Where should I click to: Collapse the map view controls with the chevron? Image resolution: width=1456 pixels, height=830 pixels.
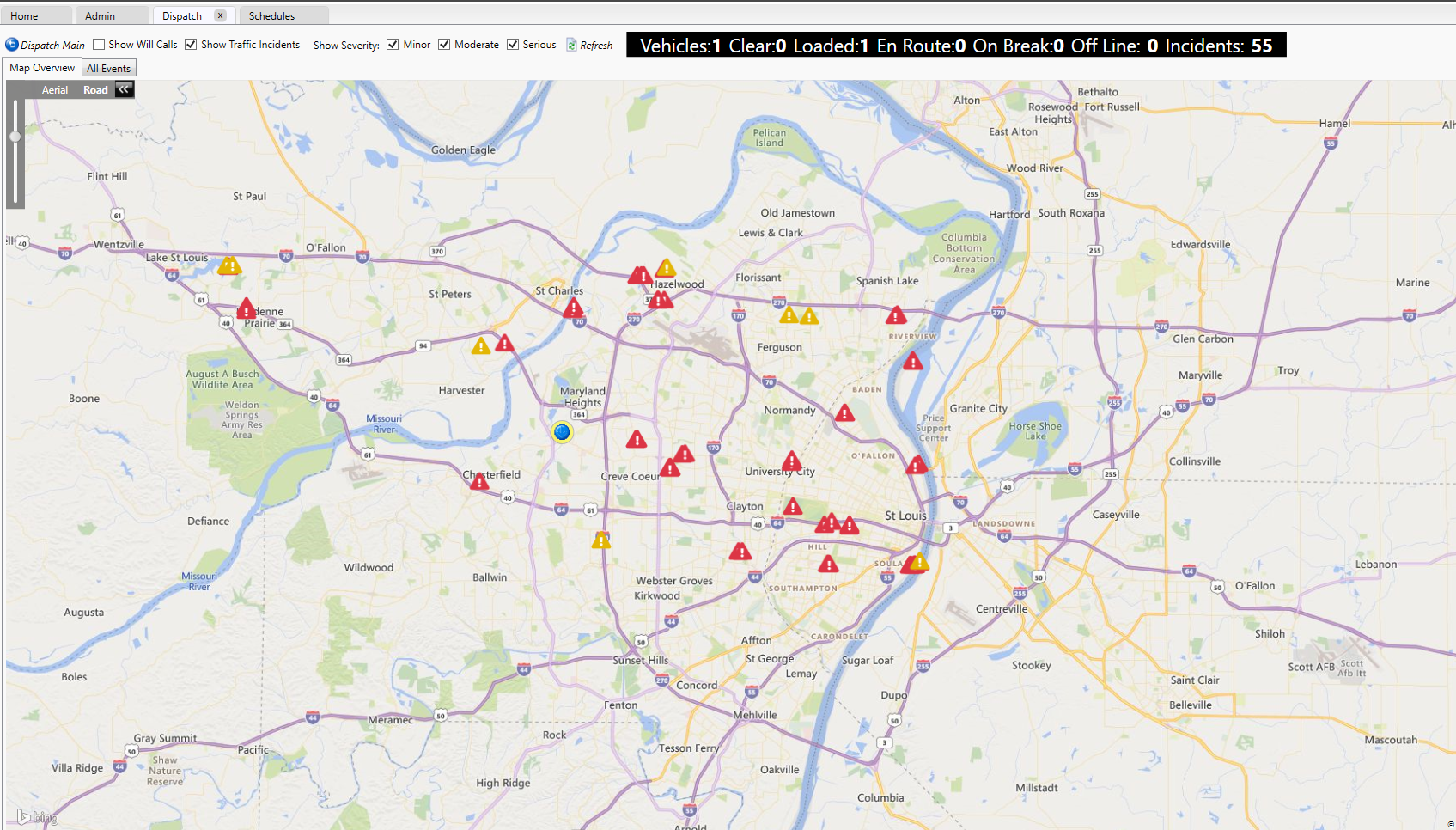click(x=124, y=88)
